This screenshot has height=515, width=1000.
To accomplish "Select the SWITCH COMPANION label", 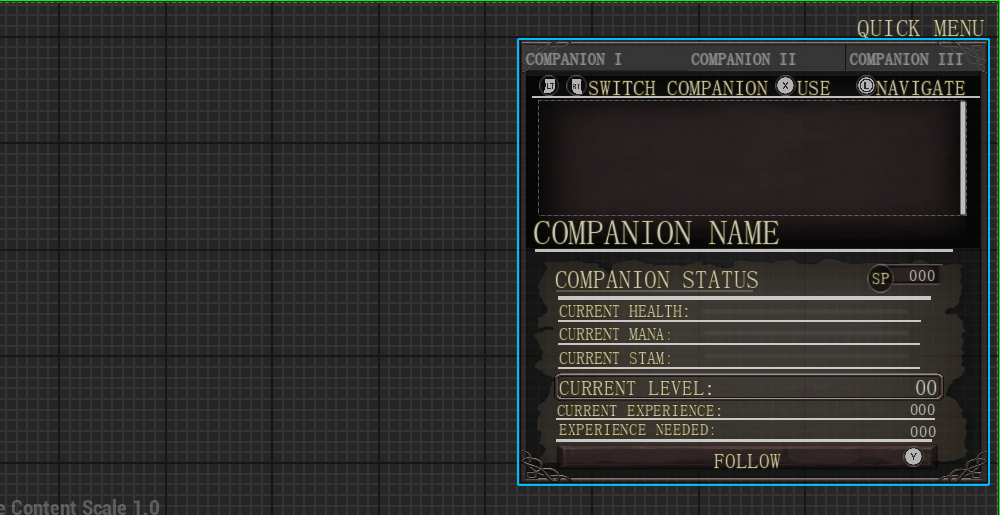I will tap(678, 88).
